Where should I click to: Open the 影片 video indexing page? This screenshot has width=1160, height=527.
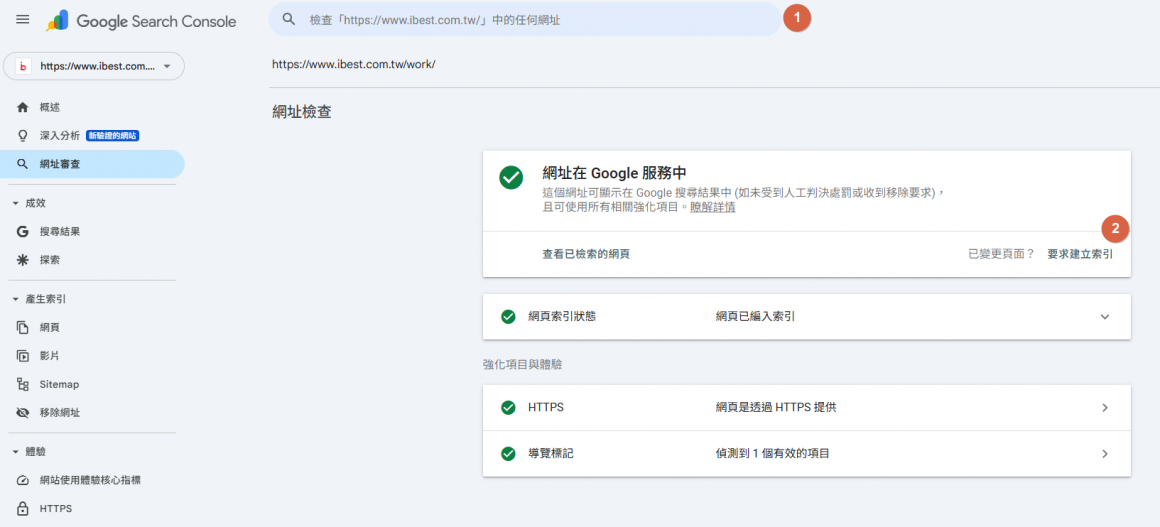pos(49,356)
